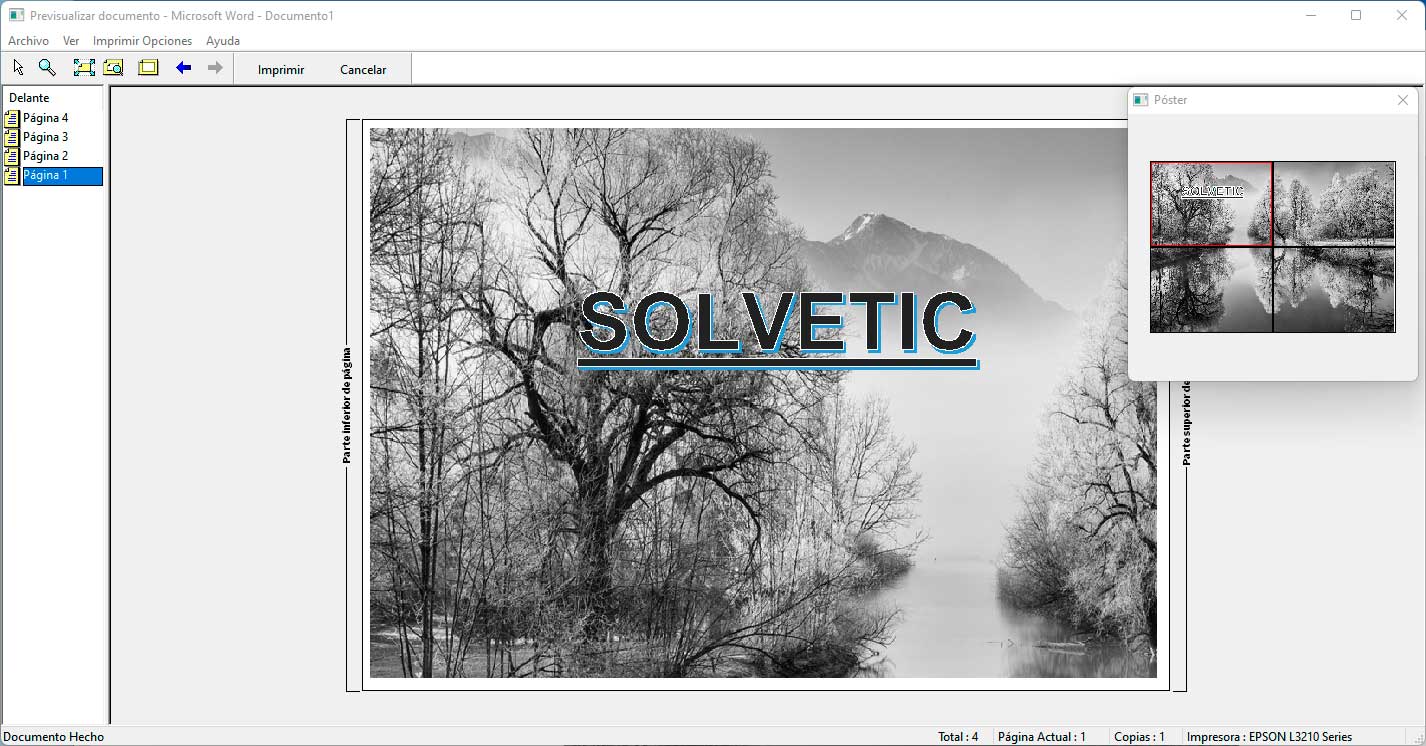Click the fit-to-page icon with corner arrows
The height and width of the screenshot is (746, 1426).
[x=84, y=68]
